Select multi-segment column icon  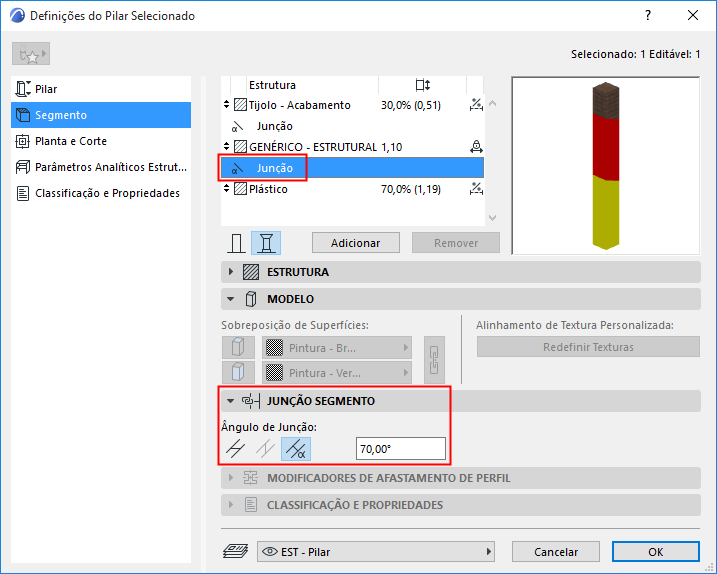pyautogui.click(x=266, y=243)
